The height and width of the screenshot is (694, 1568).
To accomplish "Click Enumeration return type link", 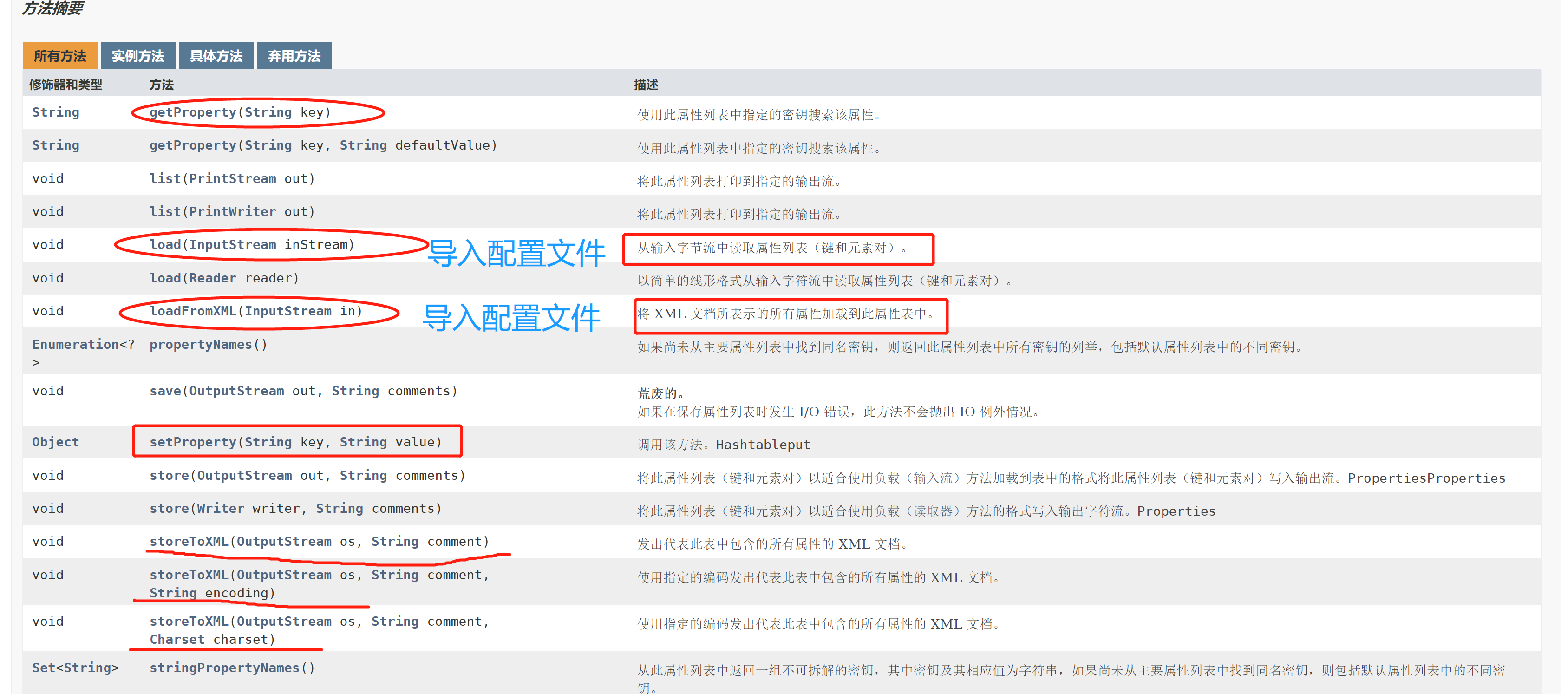I will [x=76, y=344].
